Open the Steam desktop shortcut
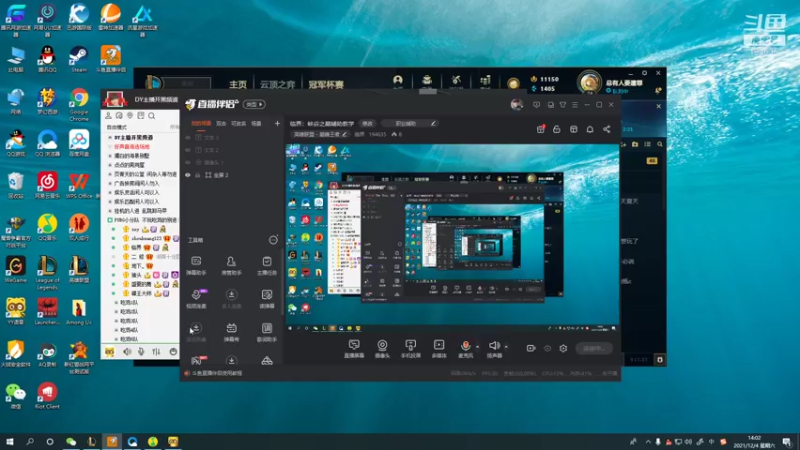Screen dimensions: 800x450 (79, 58)
